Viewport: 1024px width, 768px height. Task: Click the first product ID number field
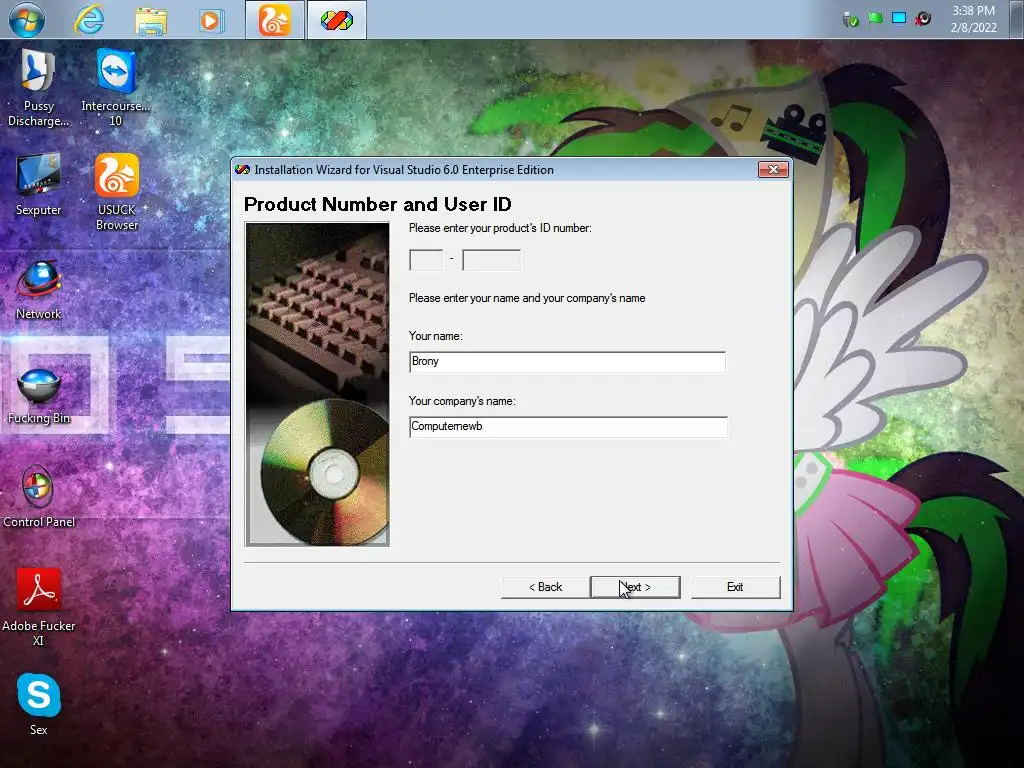[426, 260]
